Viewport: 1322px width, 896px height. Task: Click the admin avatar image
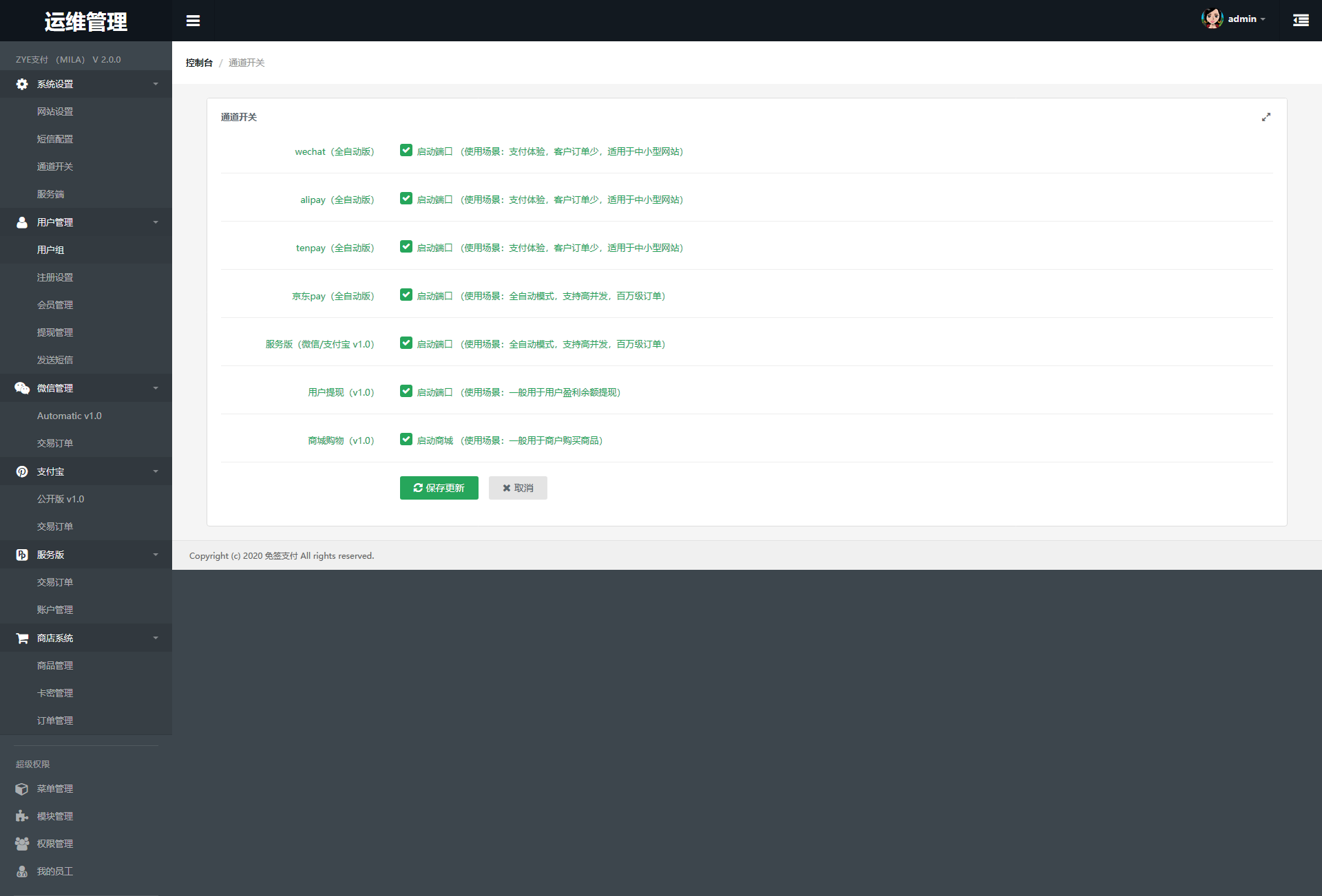coord(1212,19)
